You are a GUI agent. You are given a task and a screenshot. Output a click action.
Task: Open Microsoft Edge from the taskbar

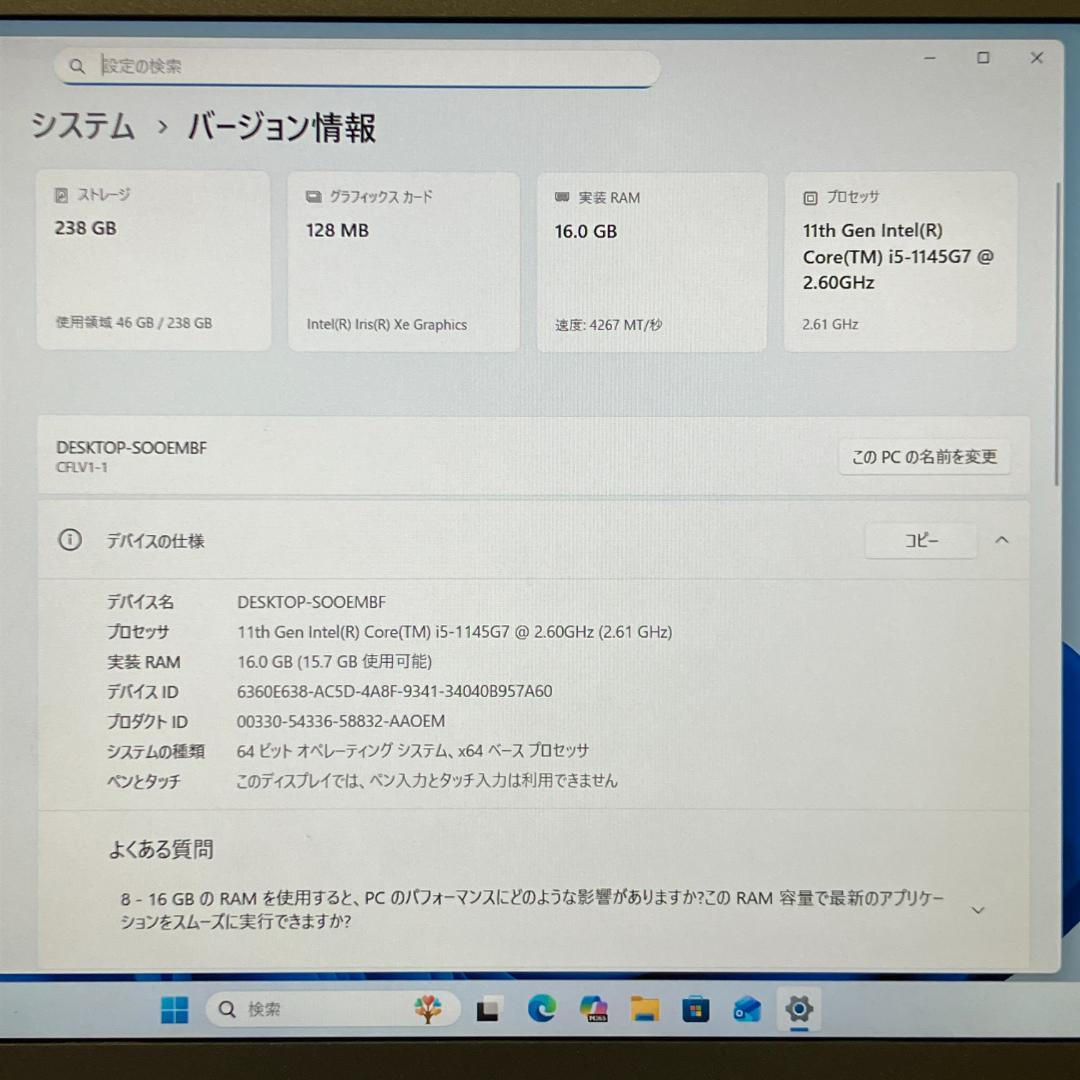pos(541,1010)
